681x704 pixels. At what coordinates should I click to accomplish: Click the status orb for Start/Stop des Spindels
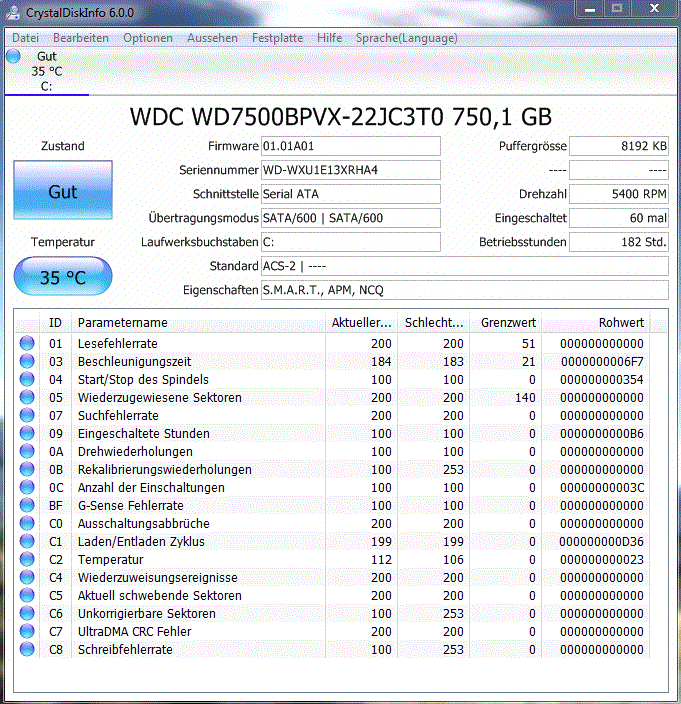coord(27,379)
